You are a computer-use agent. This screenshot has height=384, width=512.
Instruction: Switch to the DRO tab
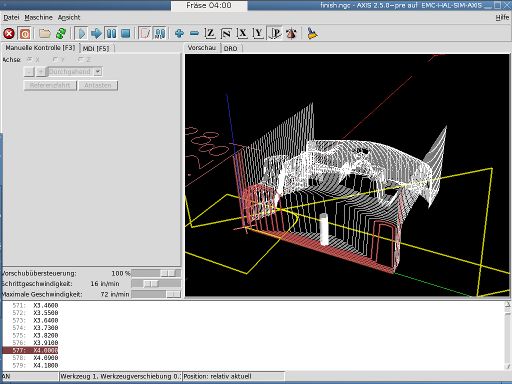(231, 49)
